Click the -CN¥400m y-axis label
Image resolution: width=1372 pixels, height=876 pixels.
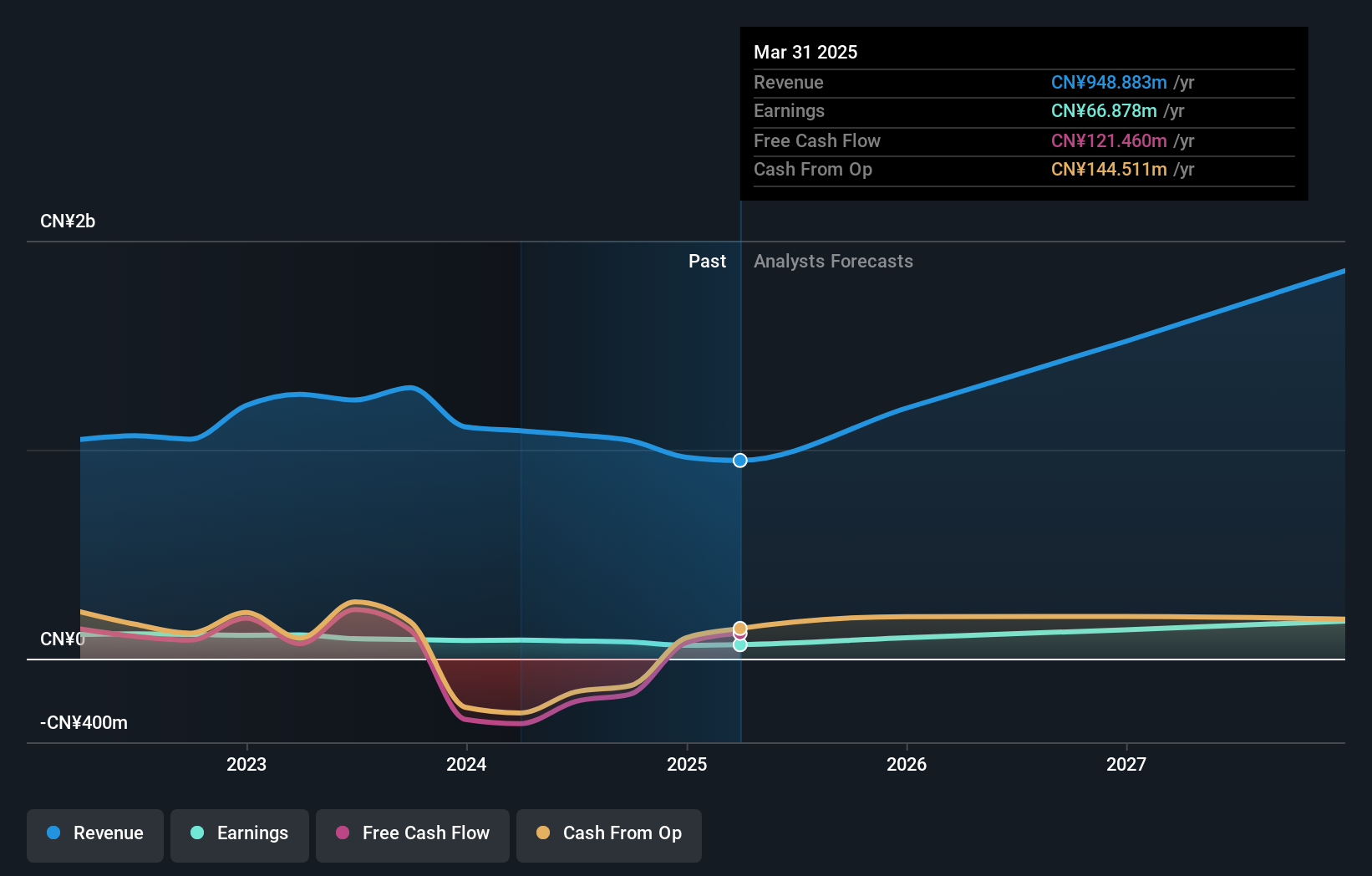pyautogui.click(x=84, y=723)
